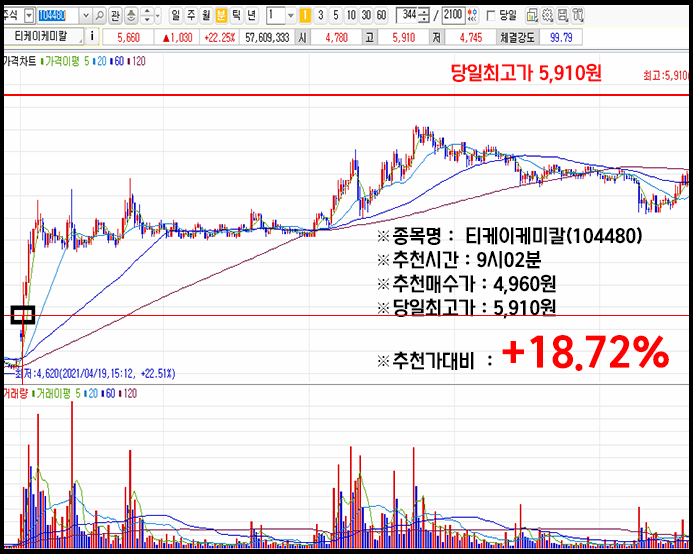Screen dimensions: 693x554
Task: Open the small dropdown arrow after stepper
Action: (x=158, y=16)
